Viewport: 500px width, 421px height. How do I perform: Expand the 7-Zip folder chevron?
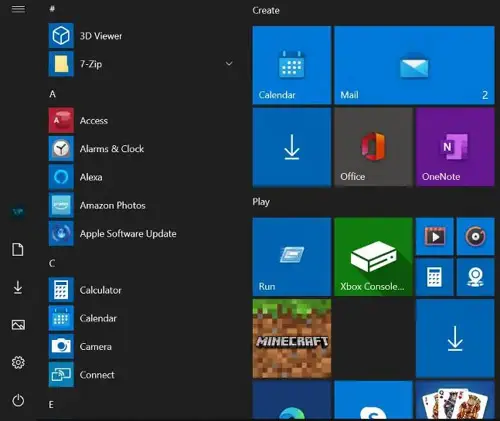coord(229,63)
